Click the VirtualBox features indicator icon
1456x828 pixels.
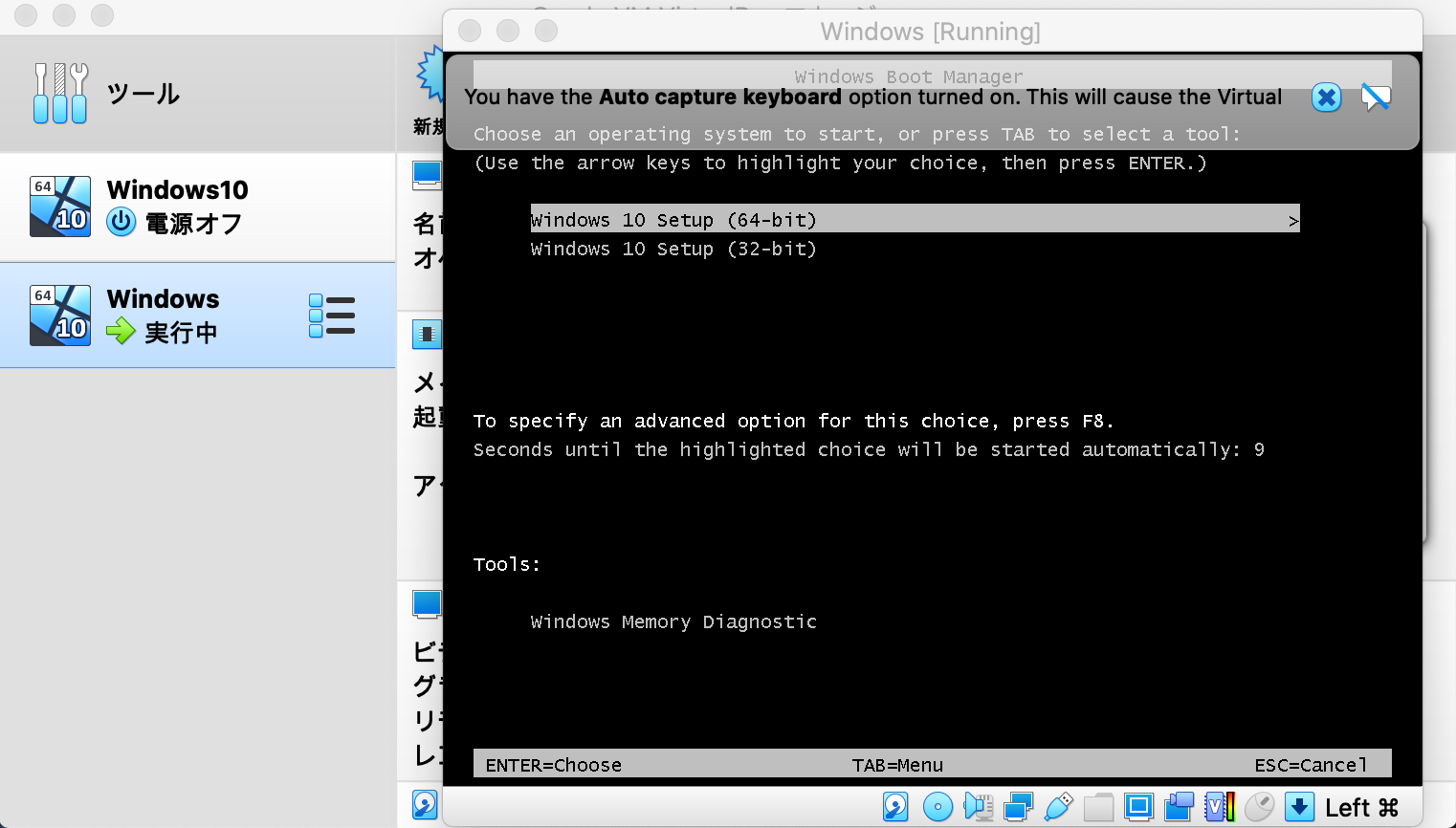[x=1217, y=806]
